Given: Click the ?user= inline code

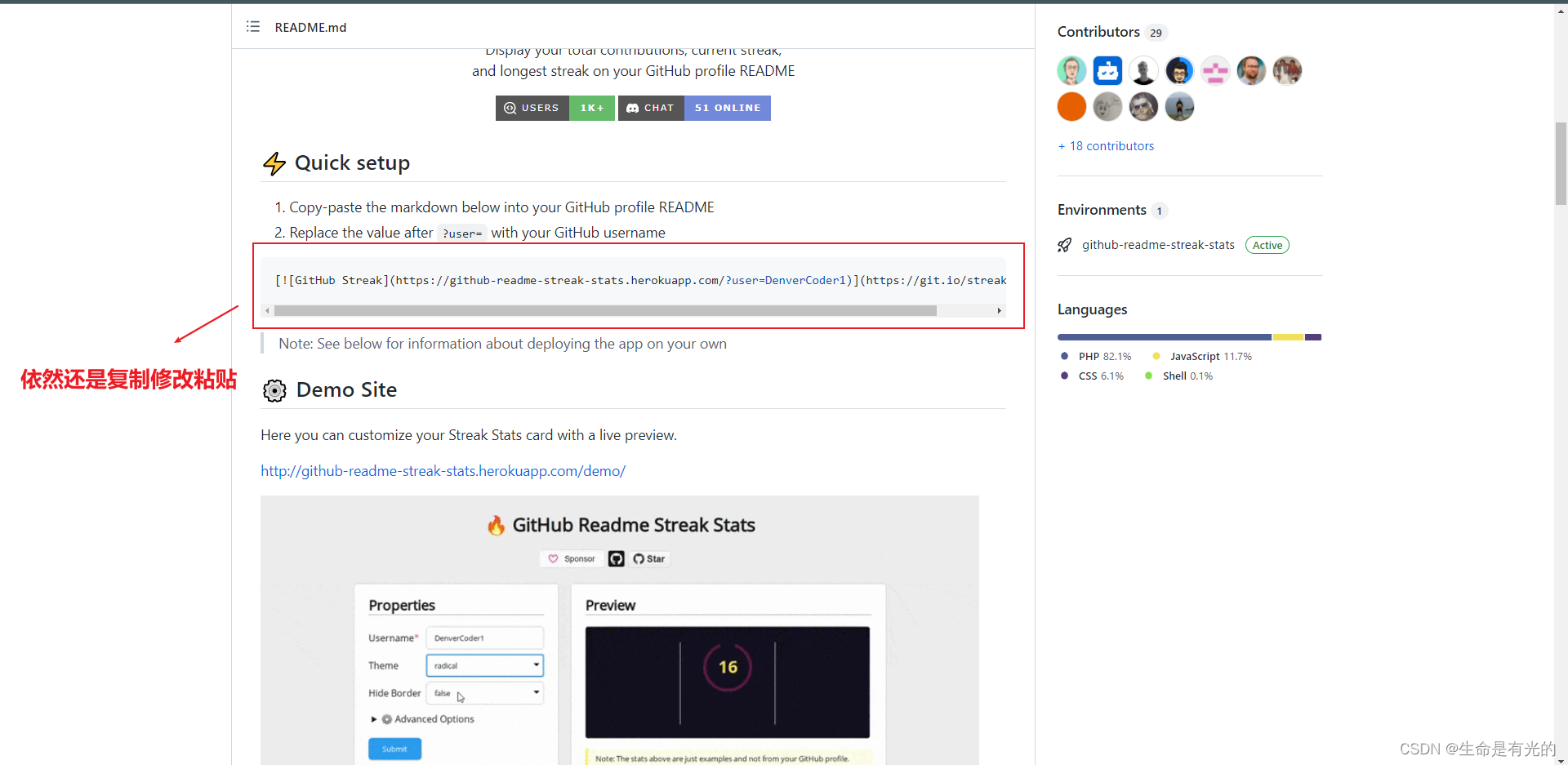Looking at the screenshot, I should click(x=462, y=233).
